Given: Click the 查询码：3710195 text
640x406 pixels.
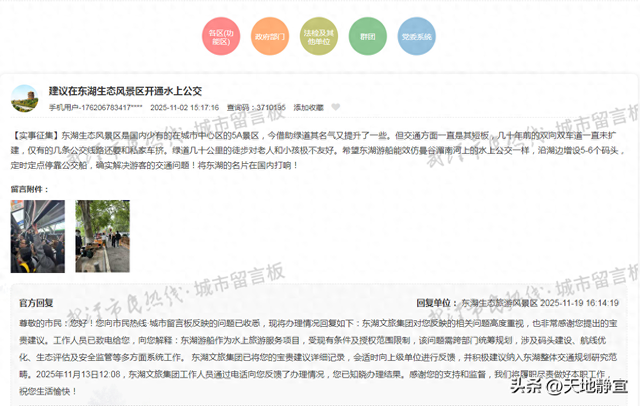Looking at the screenshot, I should (x=256, y=107).
